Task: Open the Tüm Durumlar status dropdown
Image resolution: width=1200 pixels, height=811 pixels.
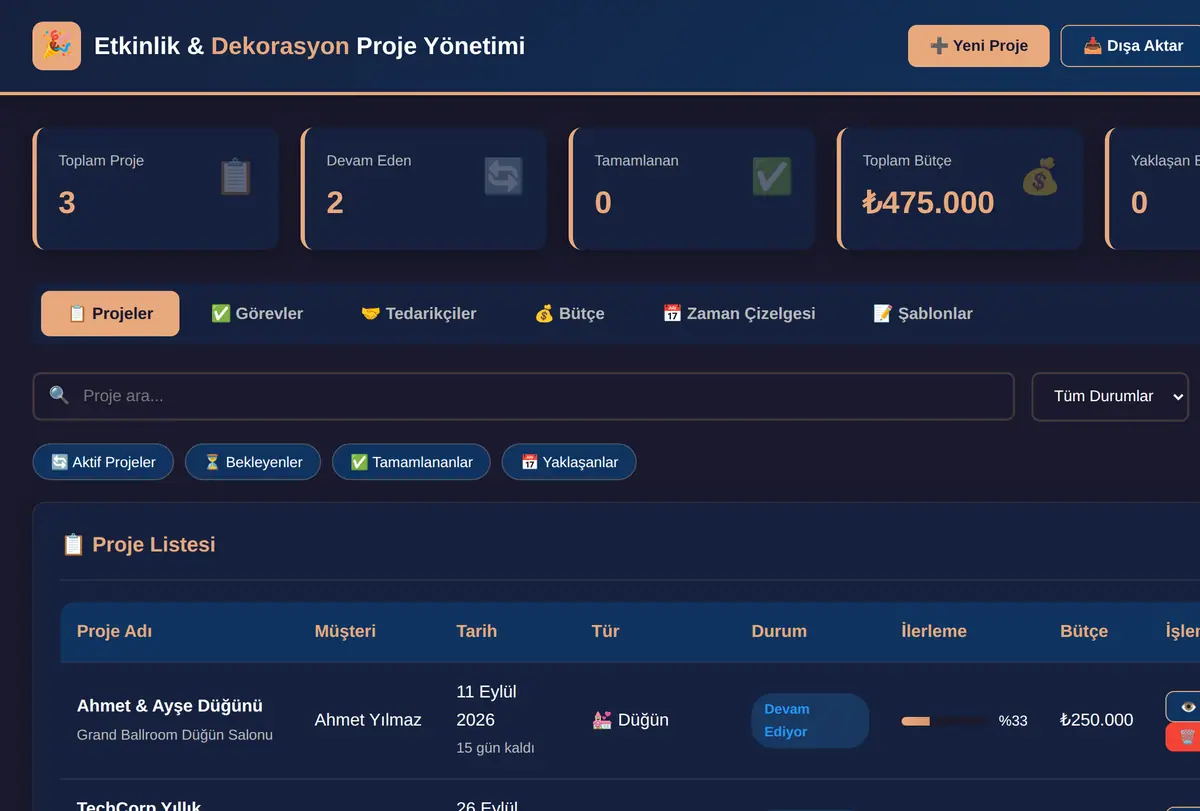Action: (x=1110, y=396)
